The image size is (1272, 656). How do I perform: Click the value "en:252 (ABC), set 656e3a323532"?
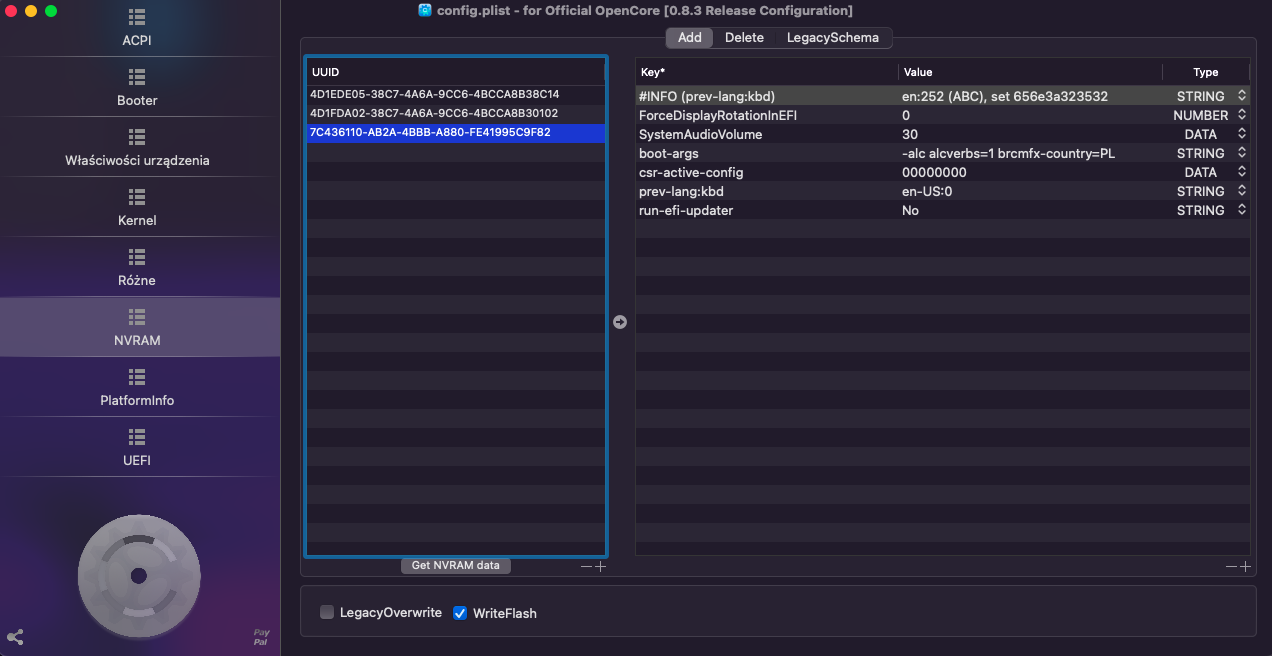pos(1005,96)
